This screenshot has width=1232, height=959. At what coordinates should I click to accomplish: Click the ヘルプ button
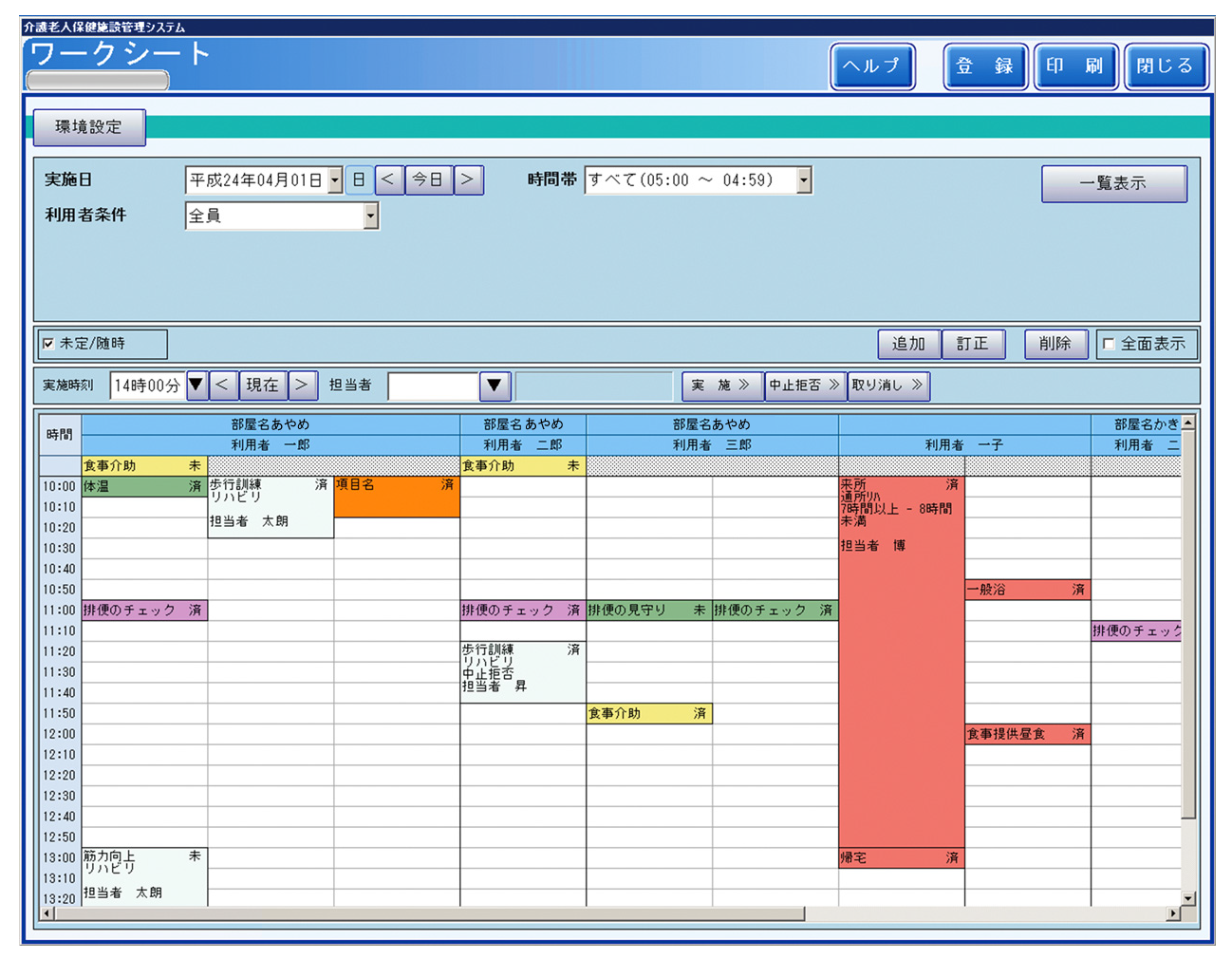click(x=872, y=66)
